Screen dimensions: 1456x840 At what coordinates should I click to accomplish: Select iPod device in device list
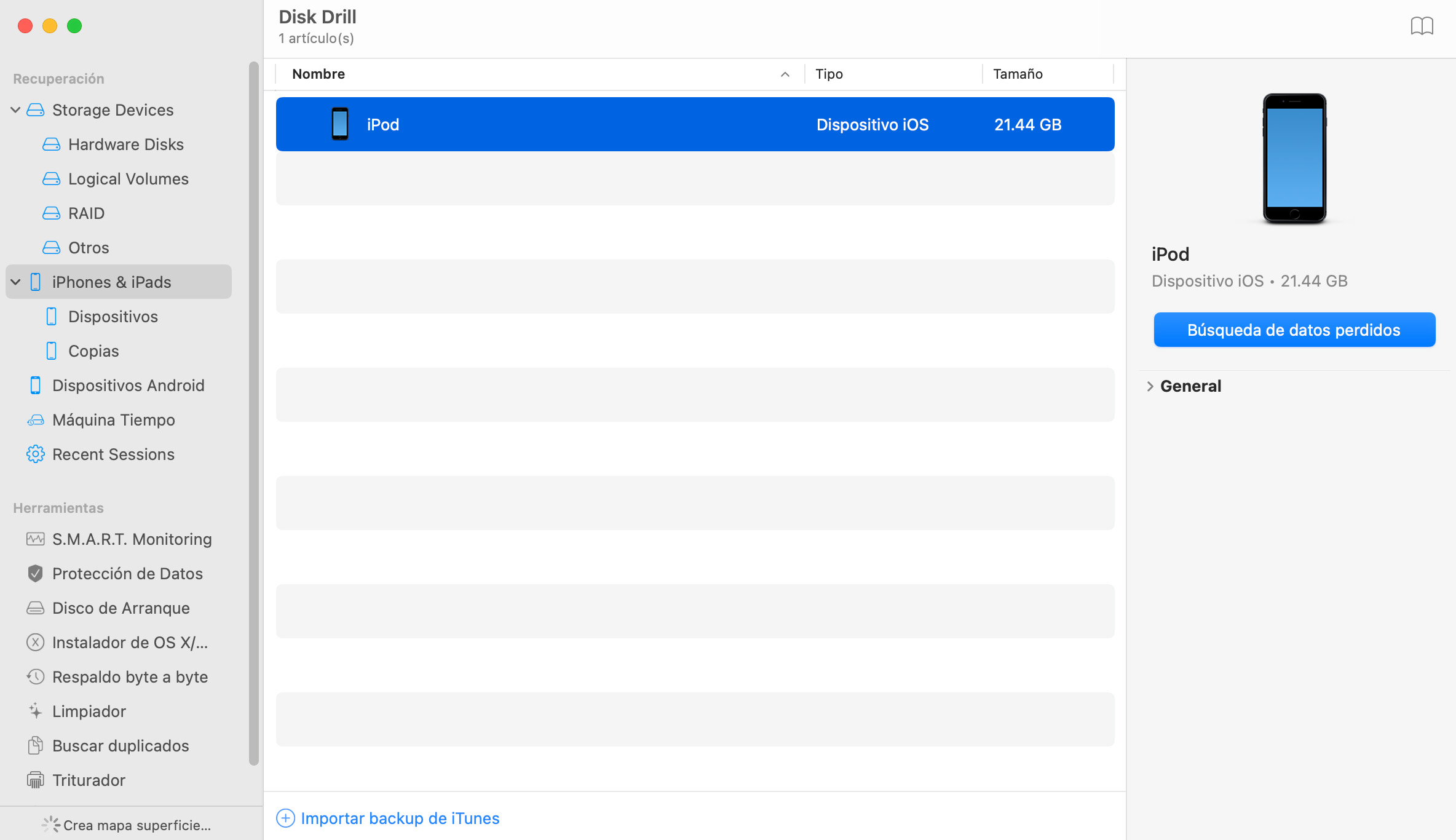click(x=695, y=124)
